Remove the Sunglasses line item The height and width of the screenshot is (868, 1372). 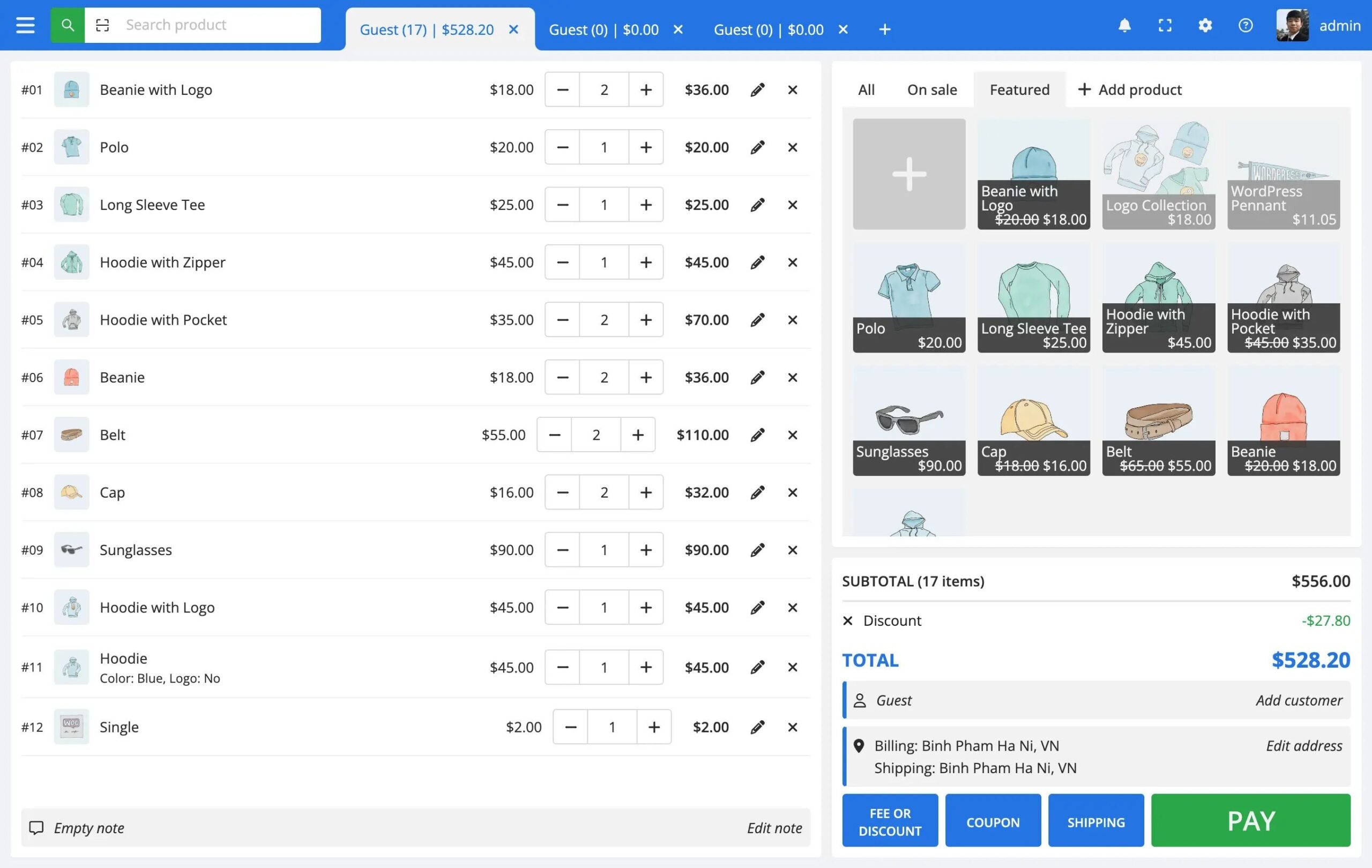tap(793, 550)
